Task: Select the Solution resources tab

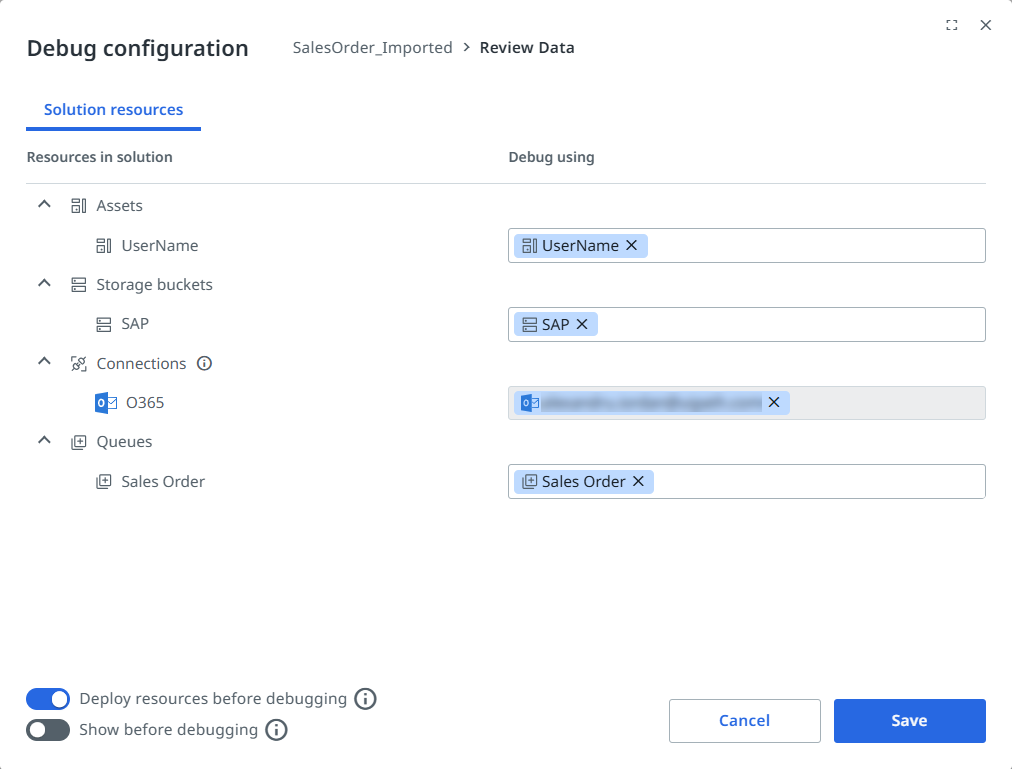Action: coord(113,110)
